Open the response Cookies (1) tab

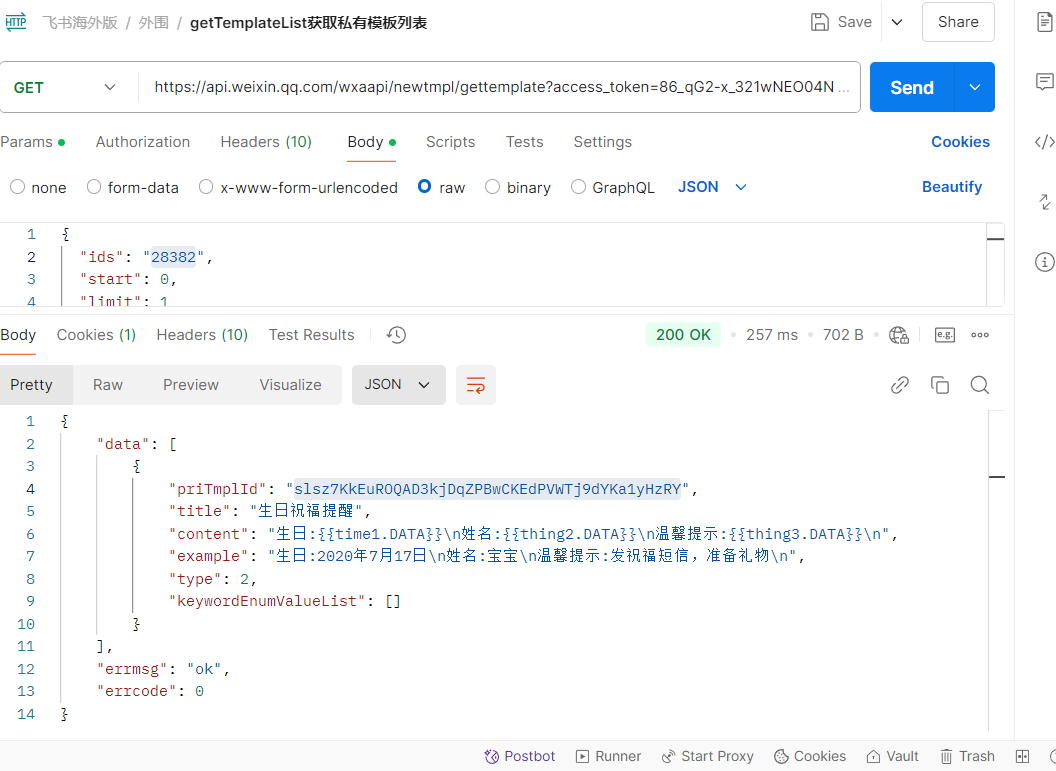[x=96, y=335]
